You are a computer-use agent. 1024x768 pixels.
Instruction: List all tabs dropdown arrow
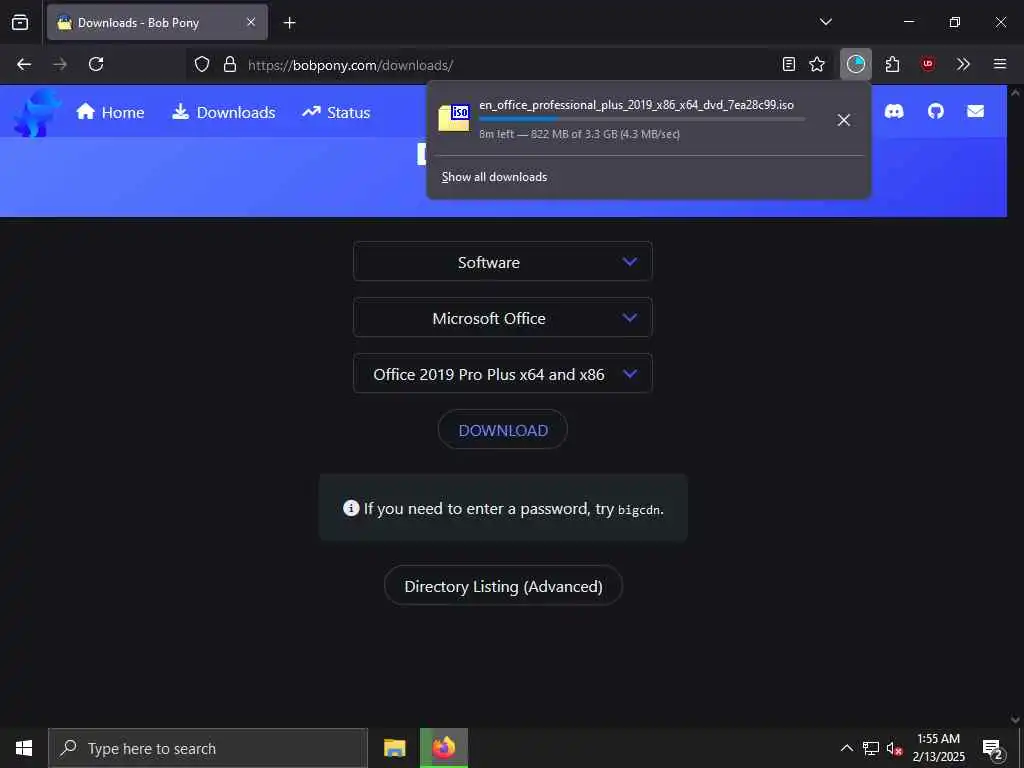tap(825, 22)
